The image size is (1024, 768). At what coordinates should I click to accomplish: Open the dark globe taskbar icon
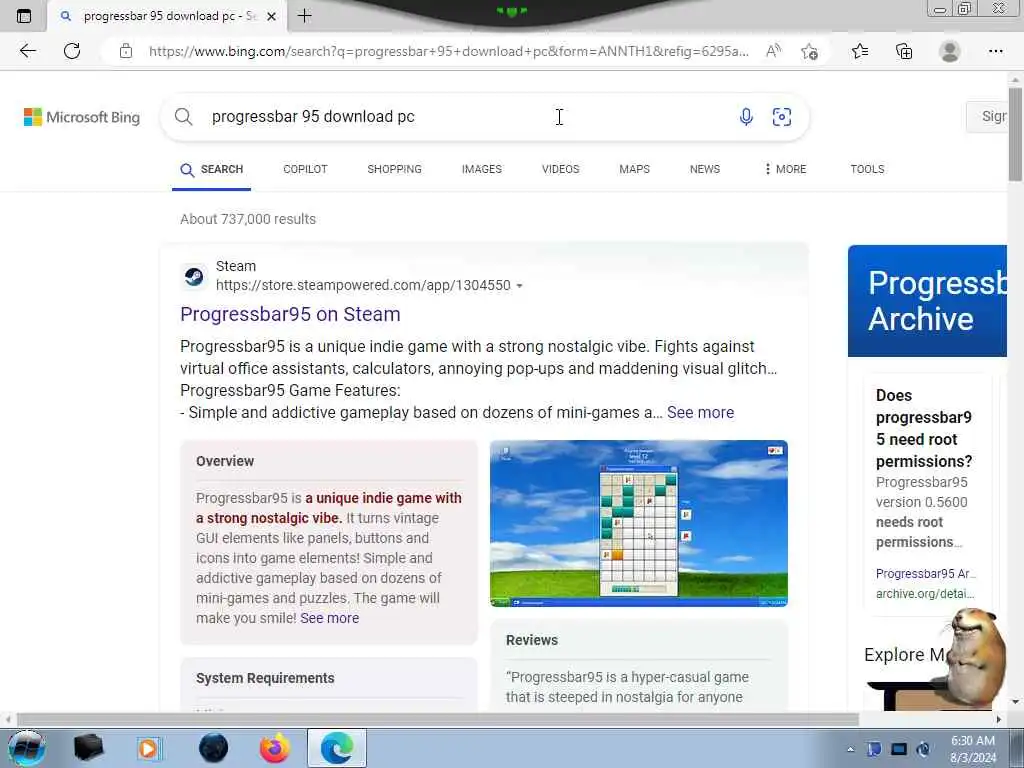point(213,748)
